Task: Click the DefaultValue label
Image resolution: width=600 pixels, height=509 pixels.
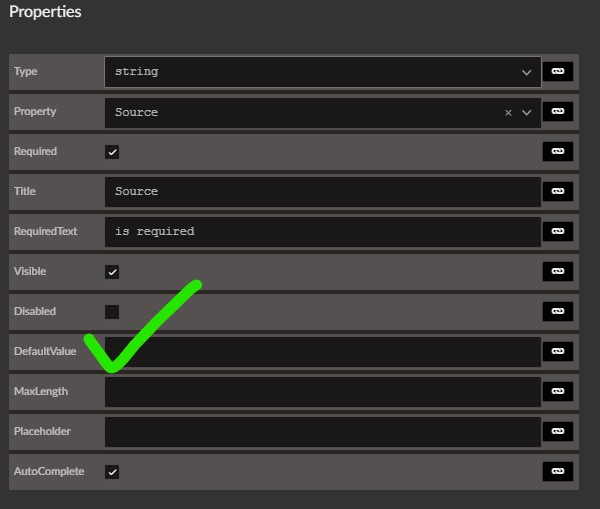Action: point(45,351)
